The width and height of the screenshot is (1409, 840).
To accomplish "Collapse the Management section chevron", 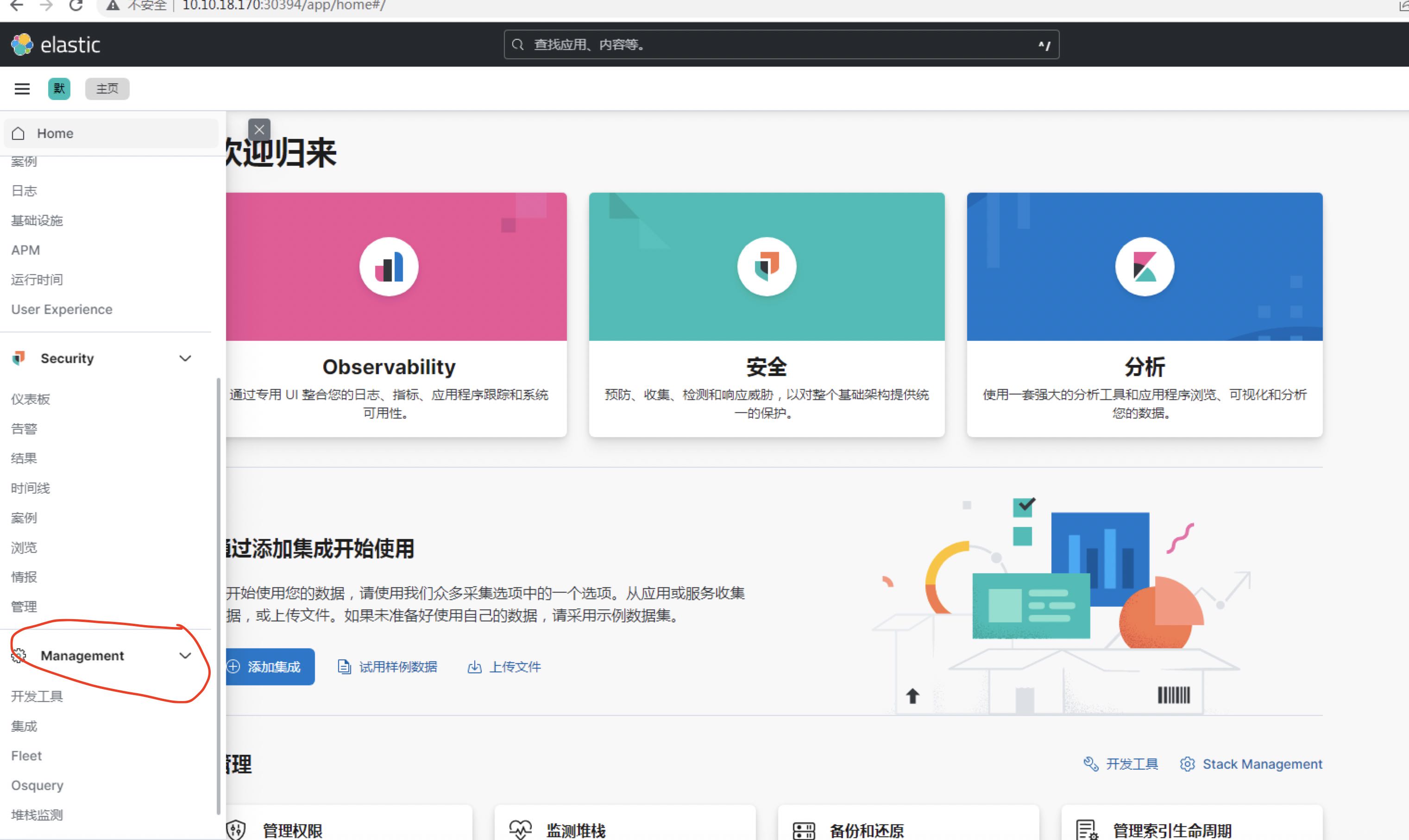I will click(185, 656).
